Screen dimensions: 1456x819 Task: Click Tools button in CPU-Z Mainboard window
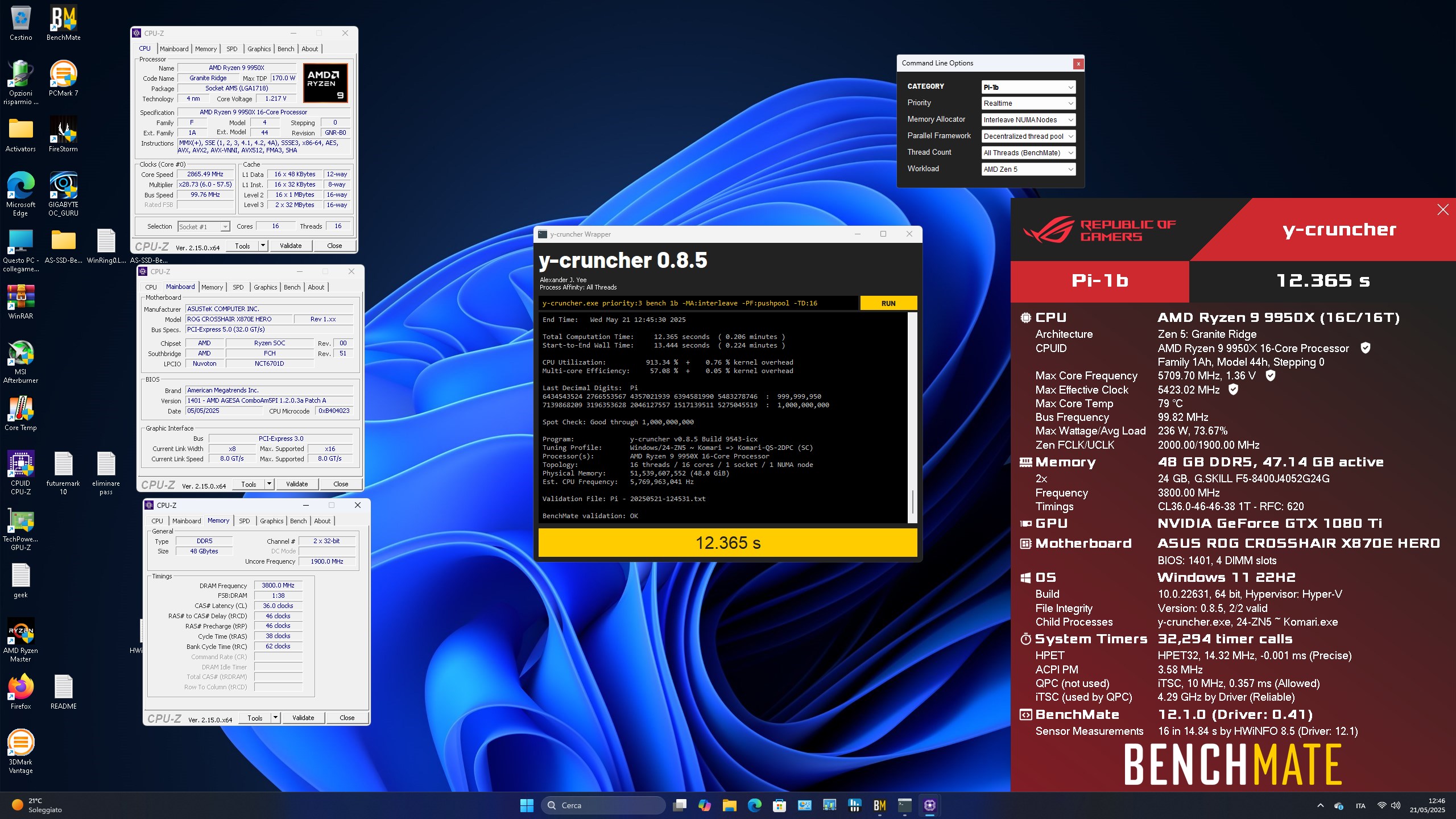249,484
